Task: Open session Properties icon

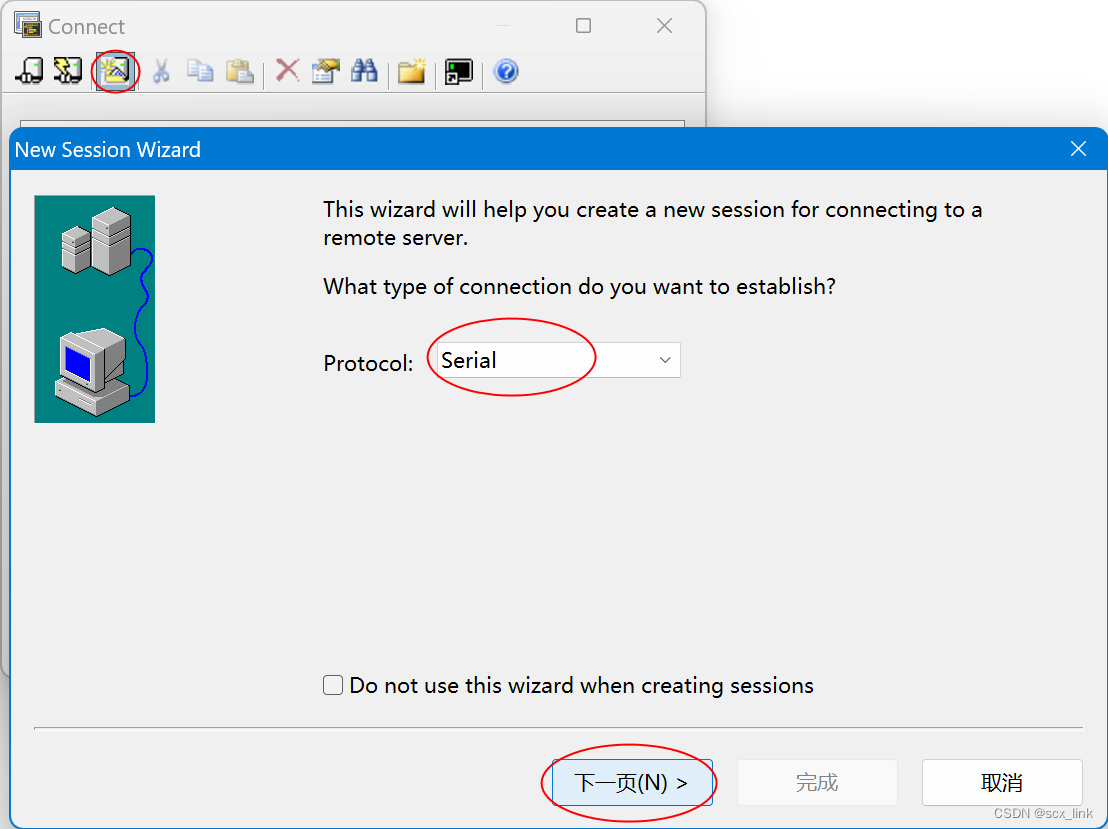Action: point(325,71)
